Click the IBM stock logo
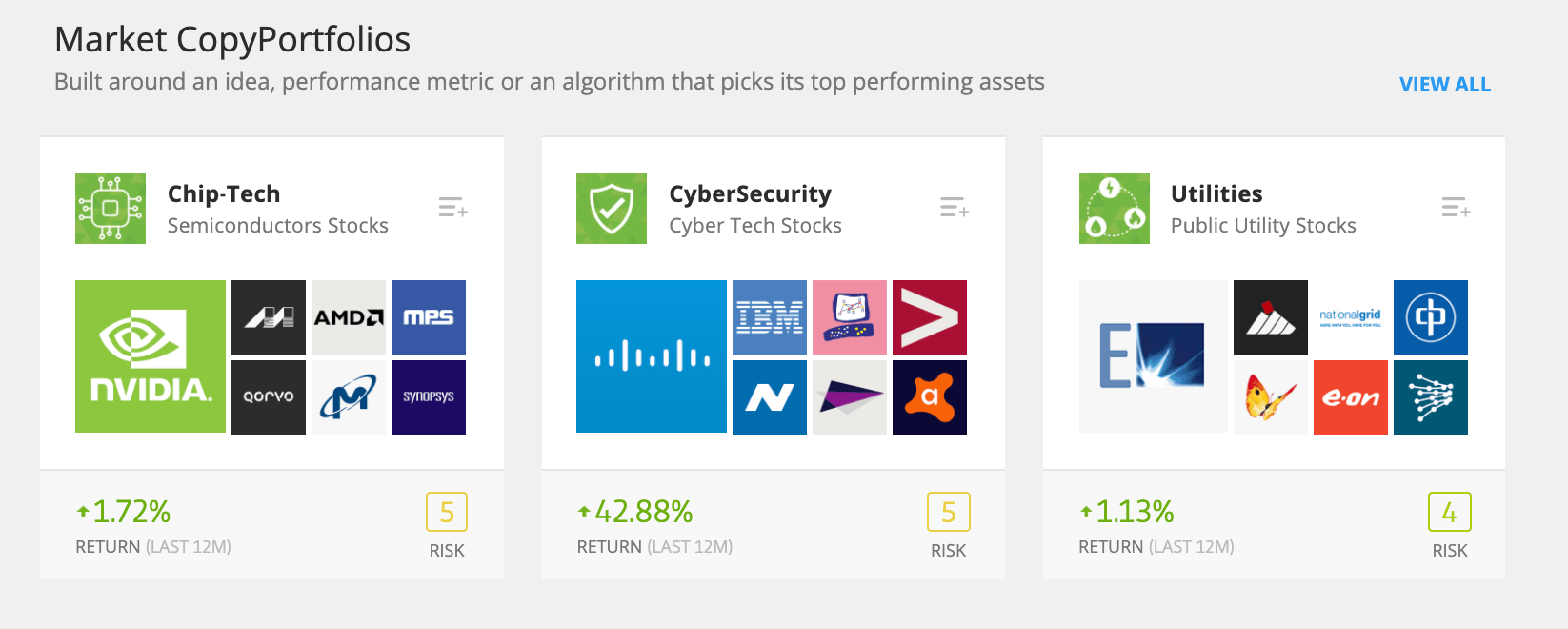1568x629 pixels. (769, 317)
